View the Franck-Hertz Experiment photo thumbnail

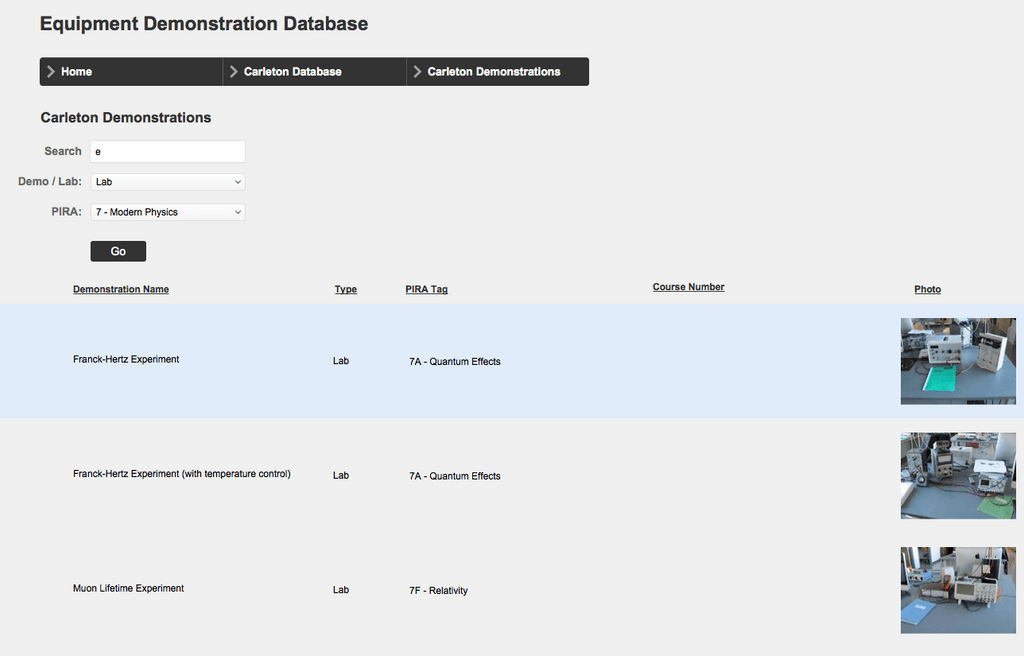point(958,362)
